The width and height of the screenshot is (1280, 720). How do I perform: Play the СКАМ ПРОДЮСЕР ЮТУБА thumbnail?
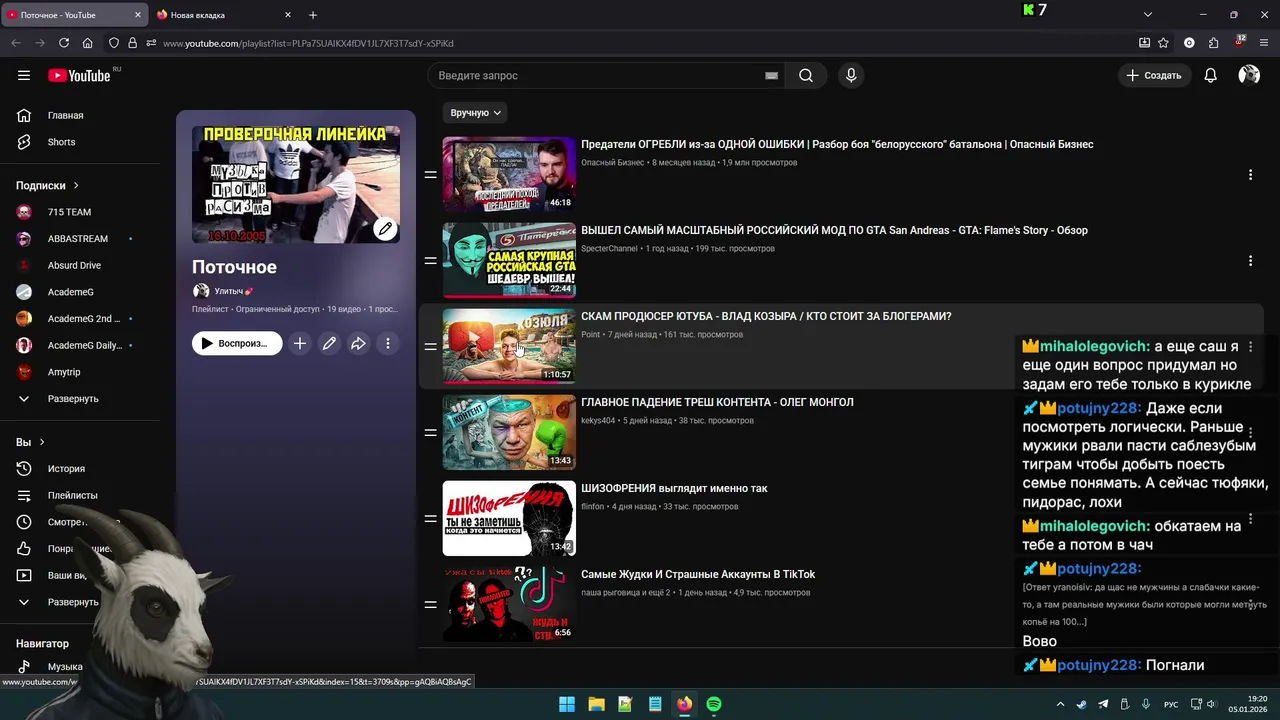pyautogui.click(x=509, y=346)
